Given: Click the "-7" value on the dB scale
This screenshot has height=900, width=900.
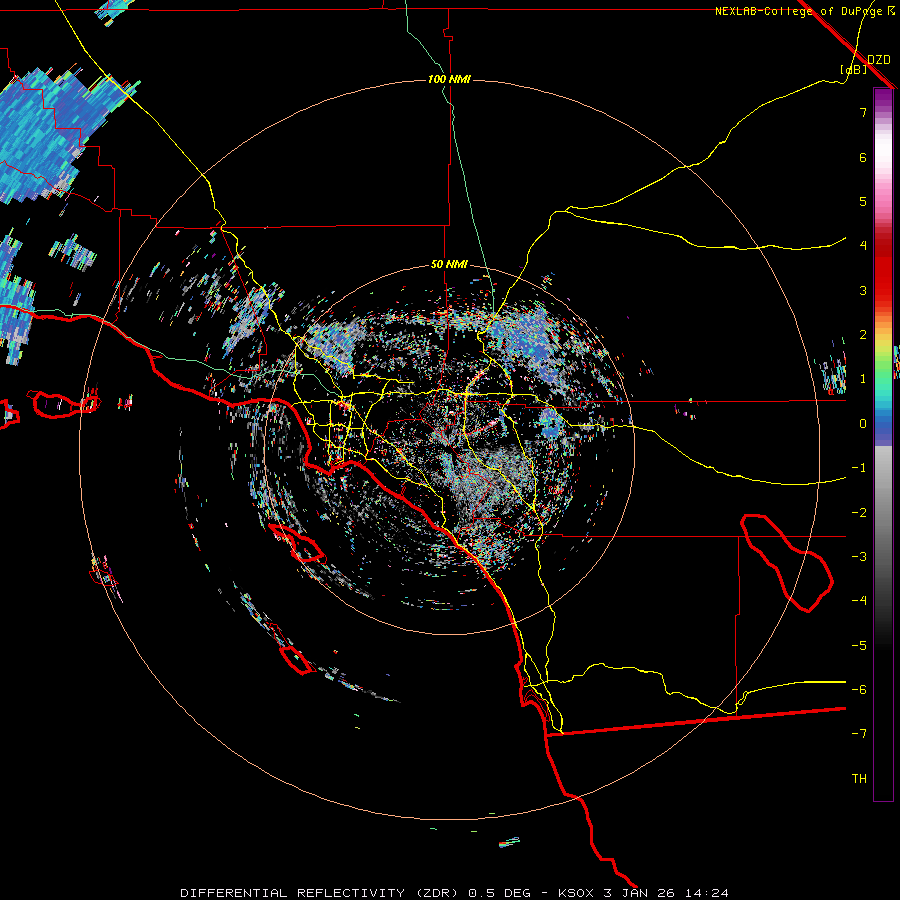Looking at the screenshot, I should point(859,734).
